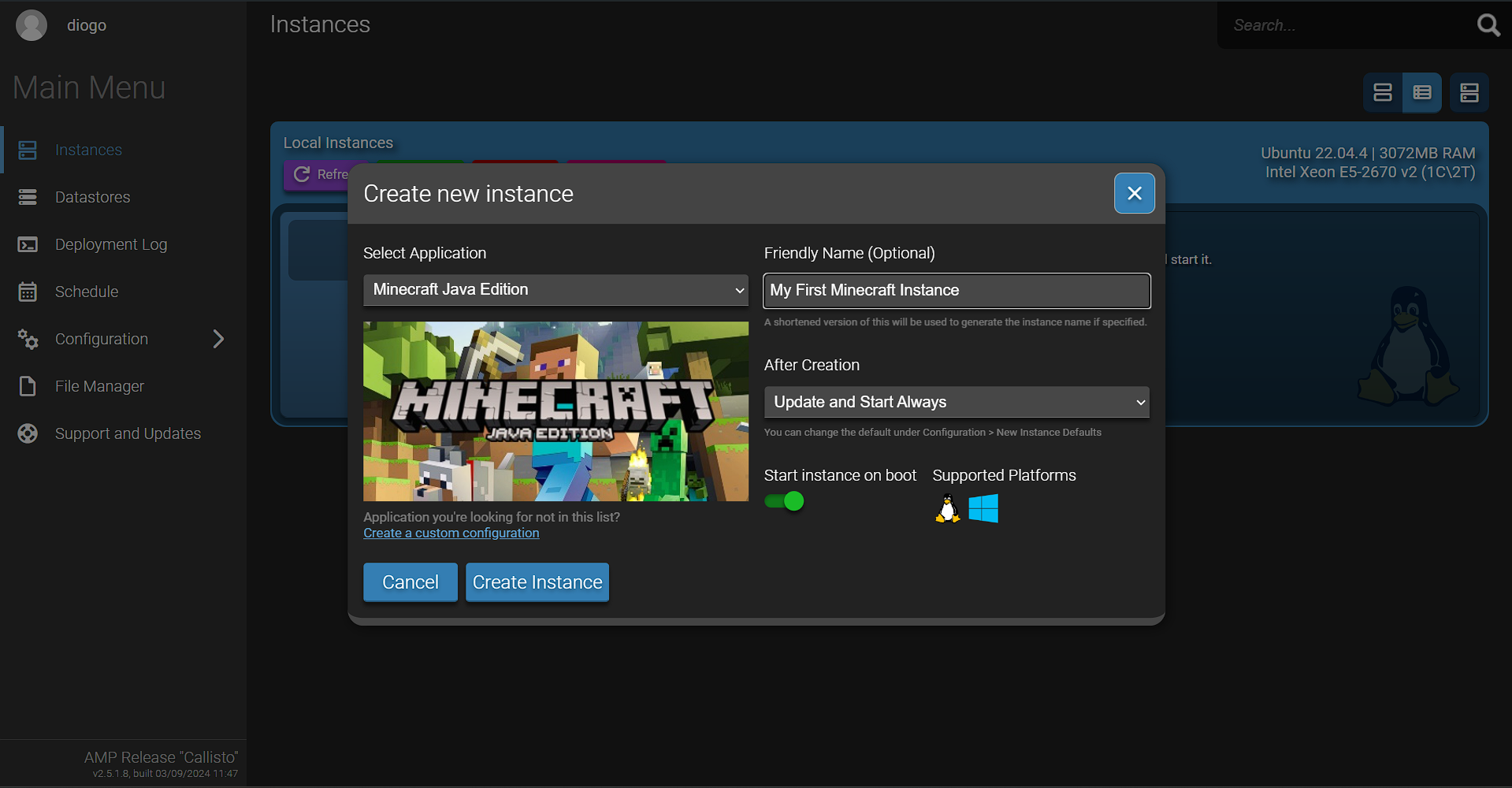Click the Configuration gear icon
Screen dimensions: 1512x788
28,339
